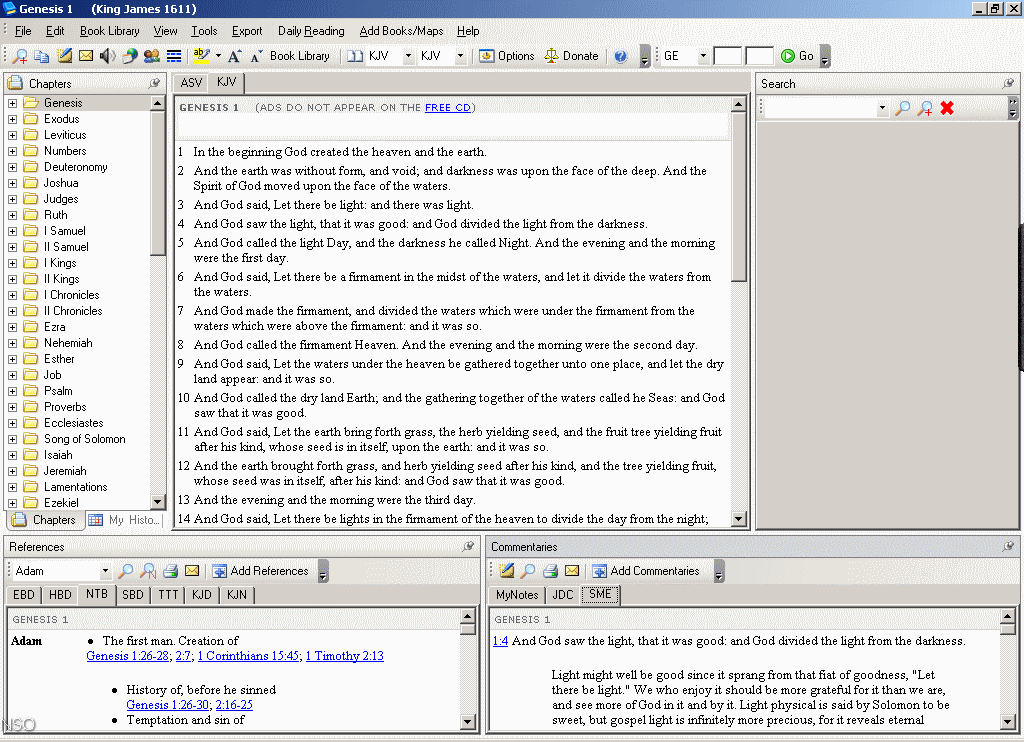Click the speaker audio icon

click(107, 56)
